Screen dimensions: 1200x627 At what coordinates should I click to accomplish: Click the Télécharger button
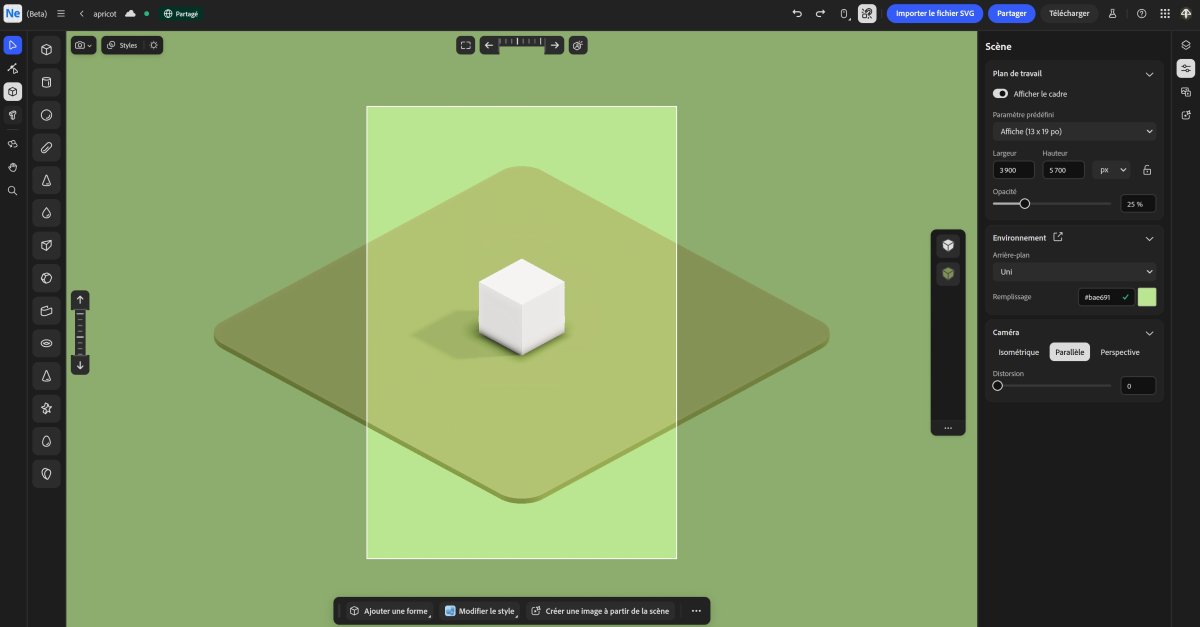tap(1069, 14)
